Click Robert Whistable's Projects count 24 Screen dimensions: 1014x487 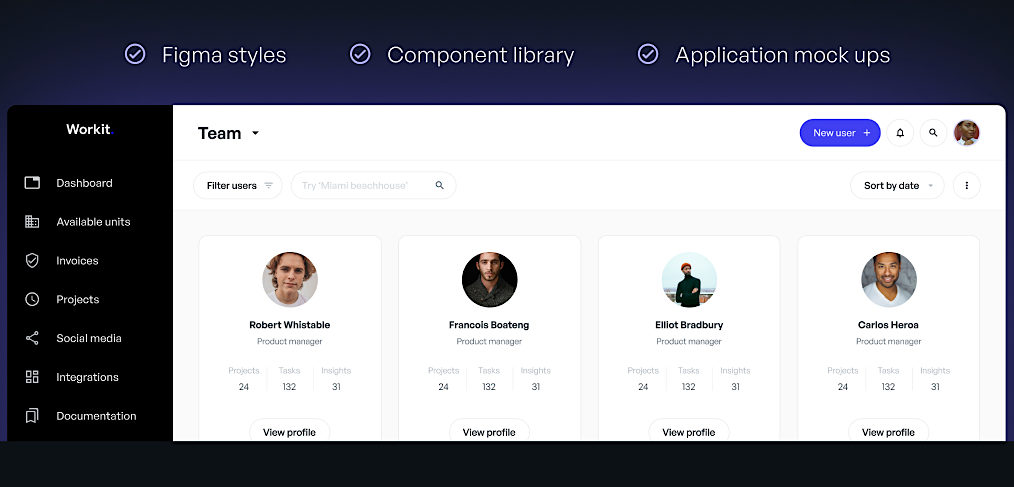pyautogui.click(x=244, y=387)
